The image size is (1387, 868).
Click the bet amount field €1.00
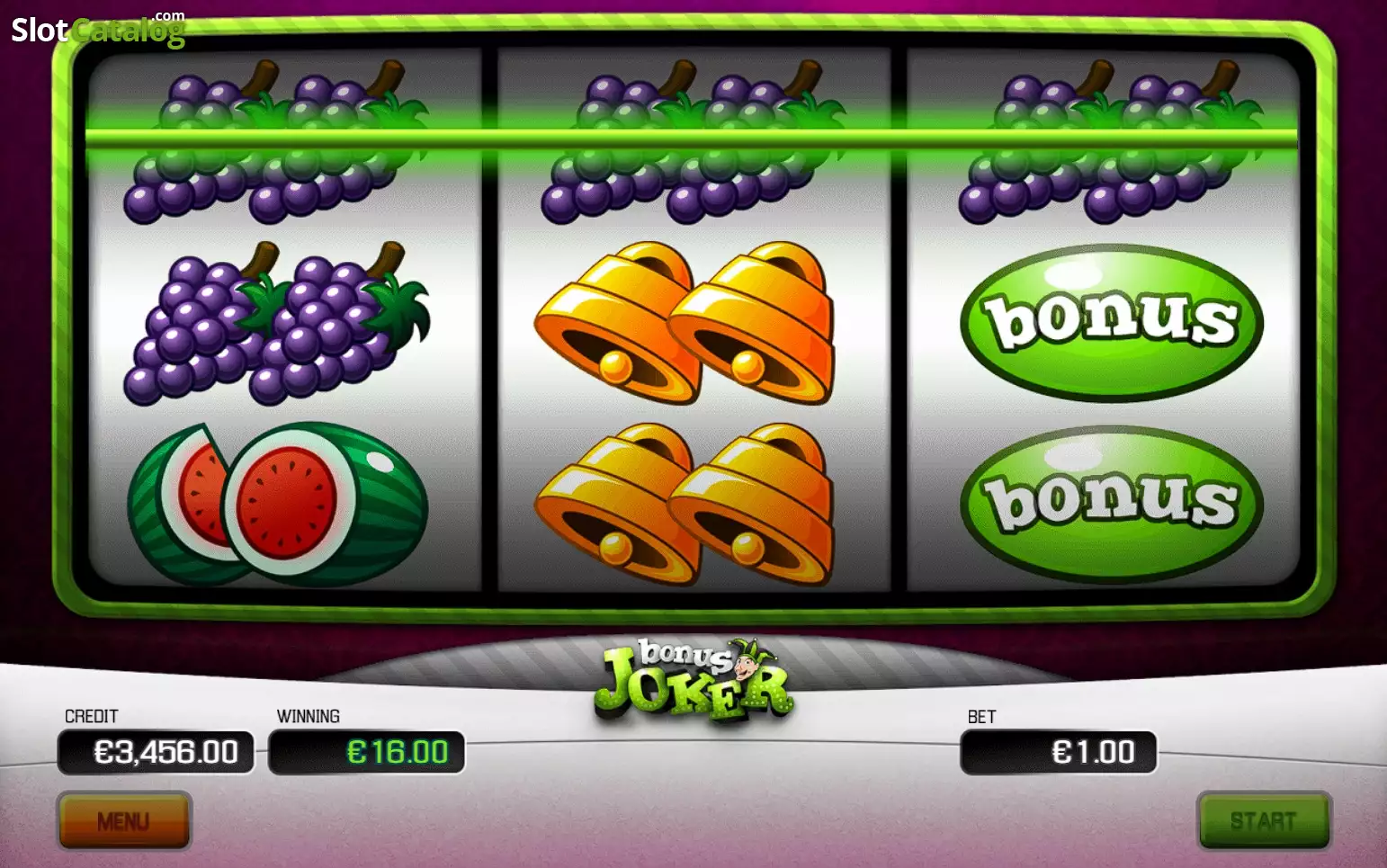[x=1059, y=752]
